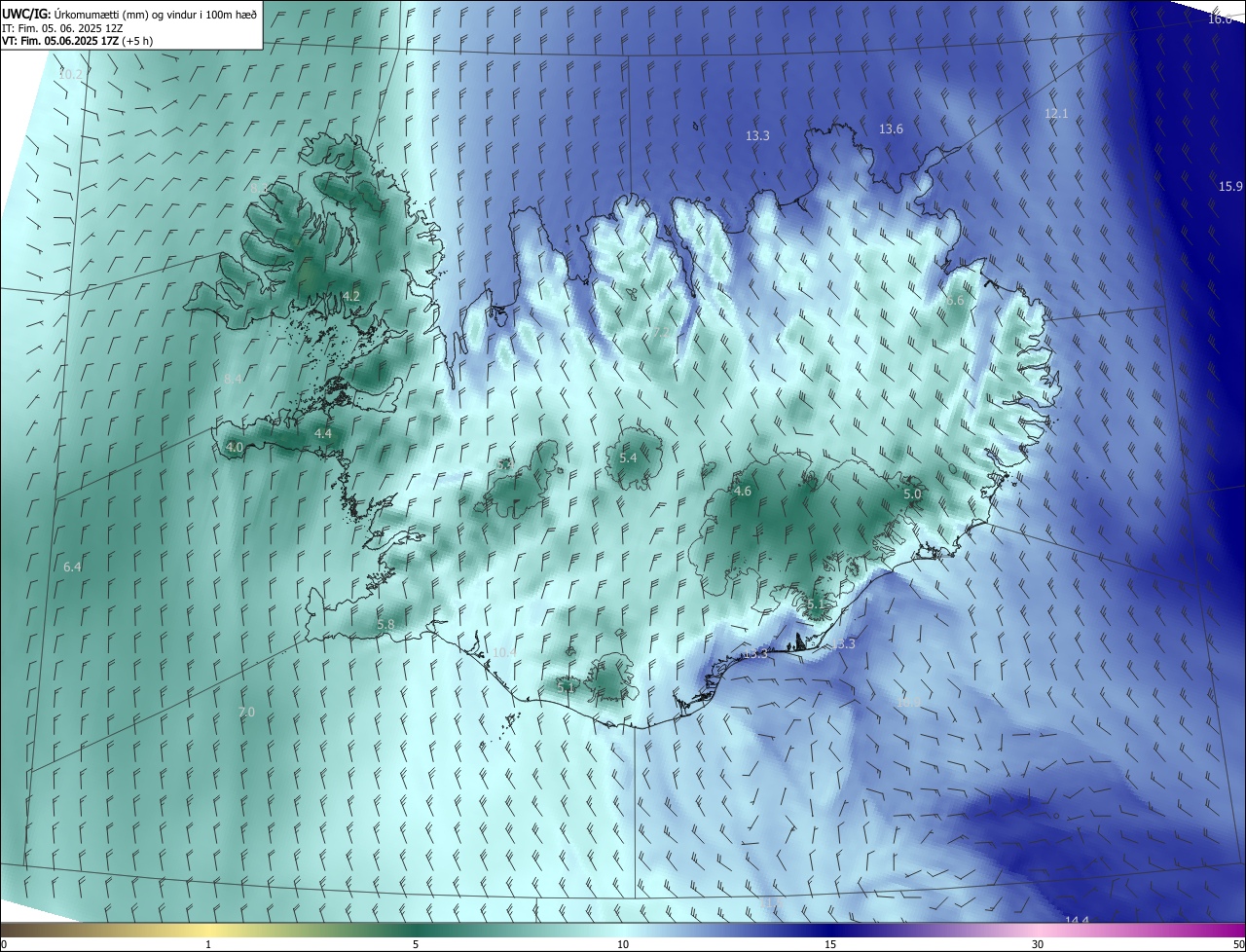The height and width of the screenshot is (952, 1246).
Task: Click the 6.6 value on the map
Action: tap(955, 301)
